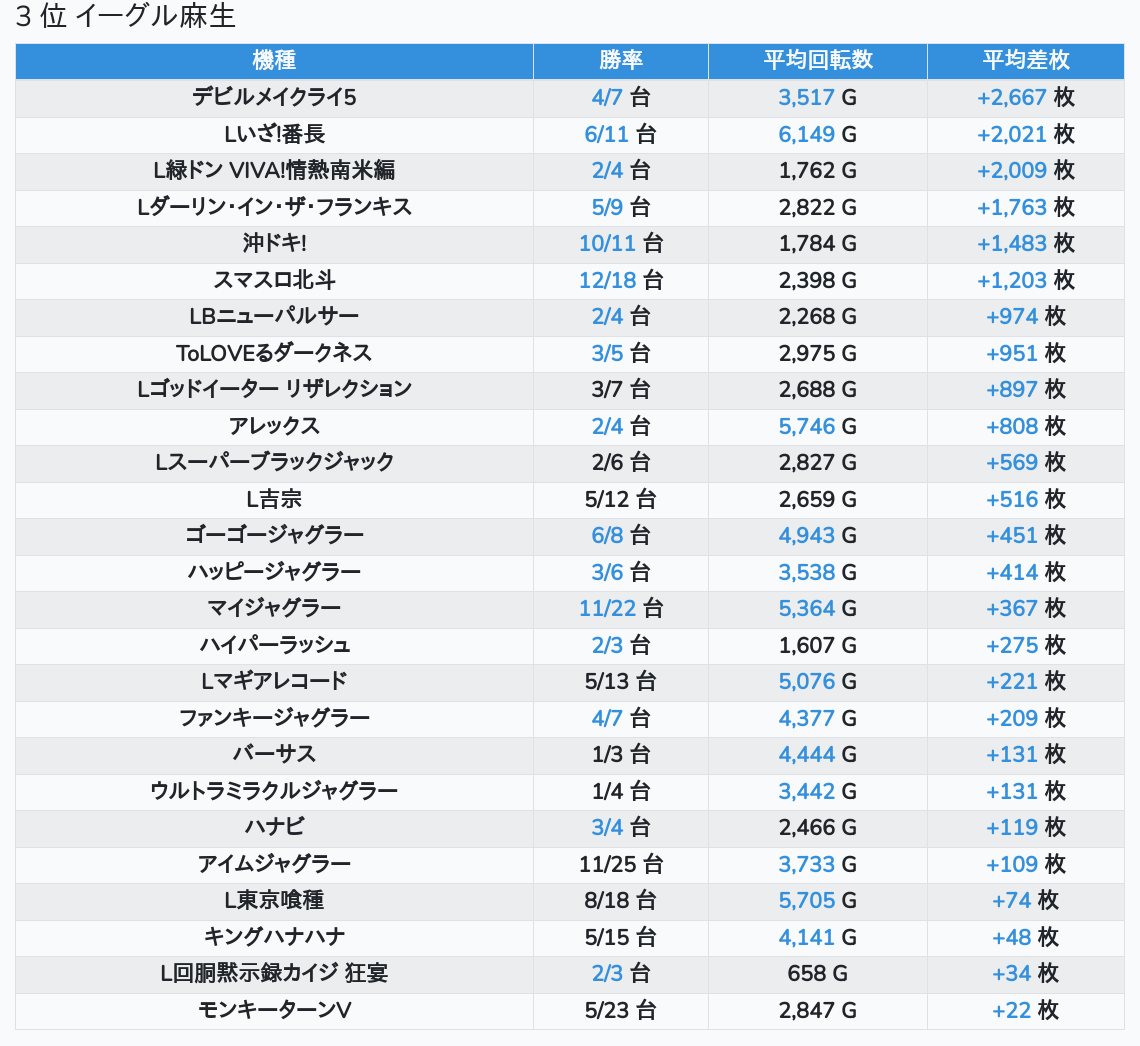
Task: Select machine name バーサス
Action: (274, 755)
